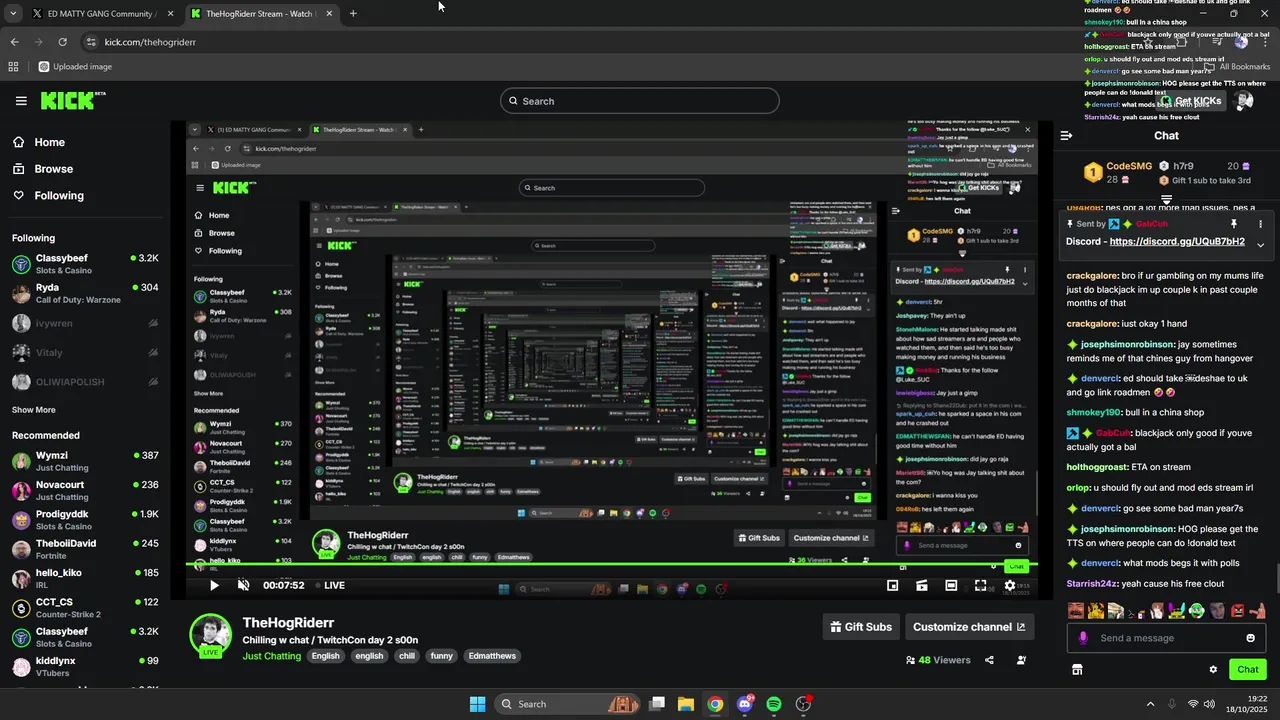Collapse the chat panel

pyautogui.click(x=1067, y=136)
